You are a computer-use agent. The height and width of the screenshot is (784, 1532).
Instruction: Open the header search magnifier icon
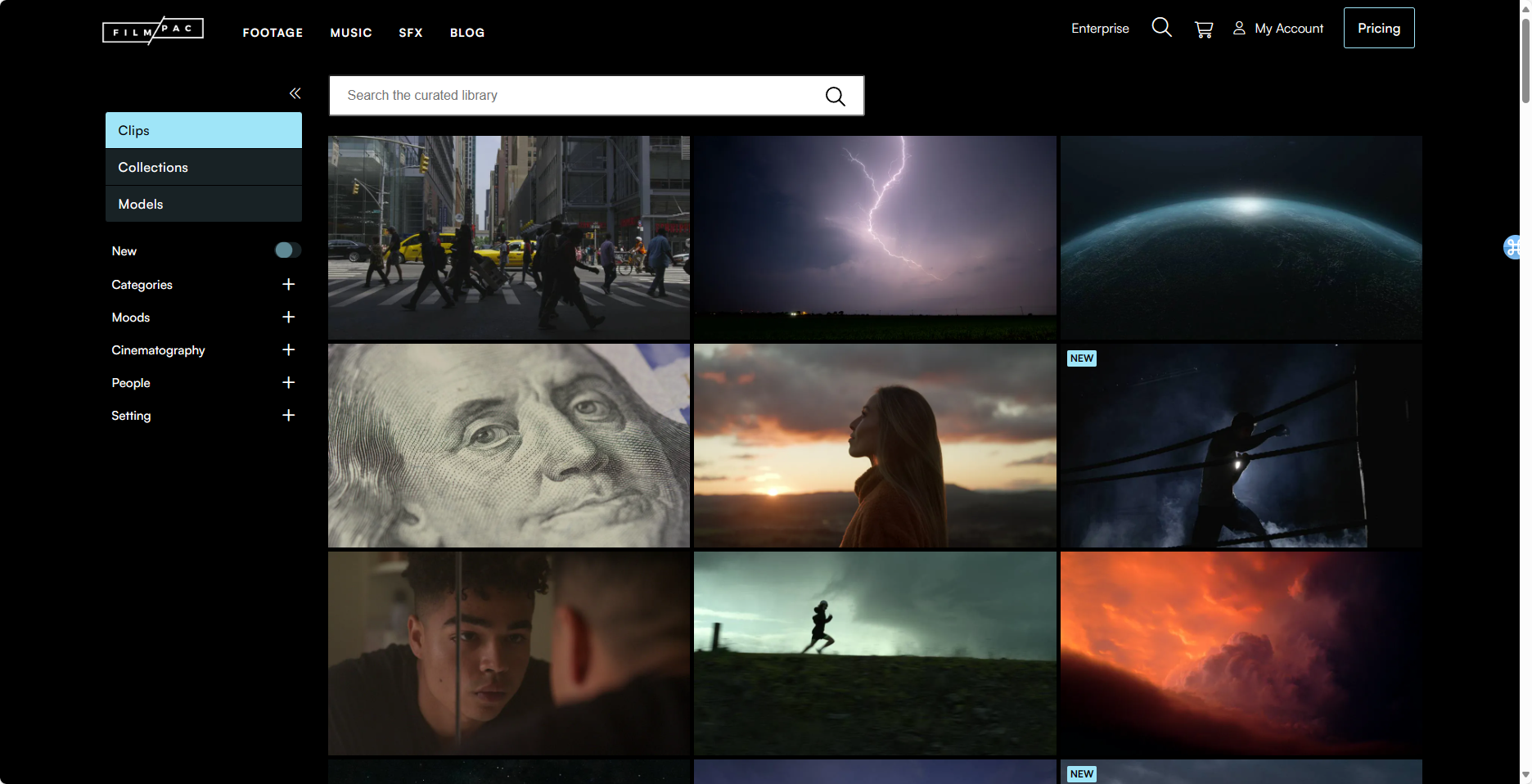pos(1161,28)
